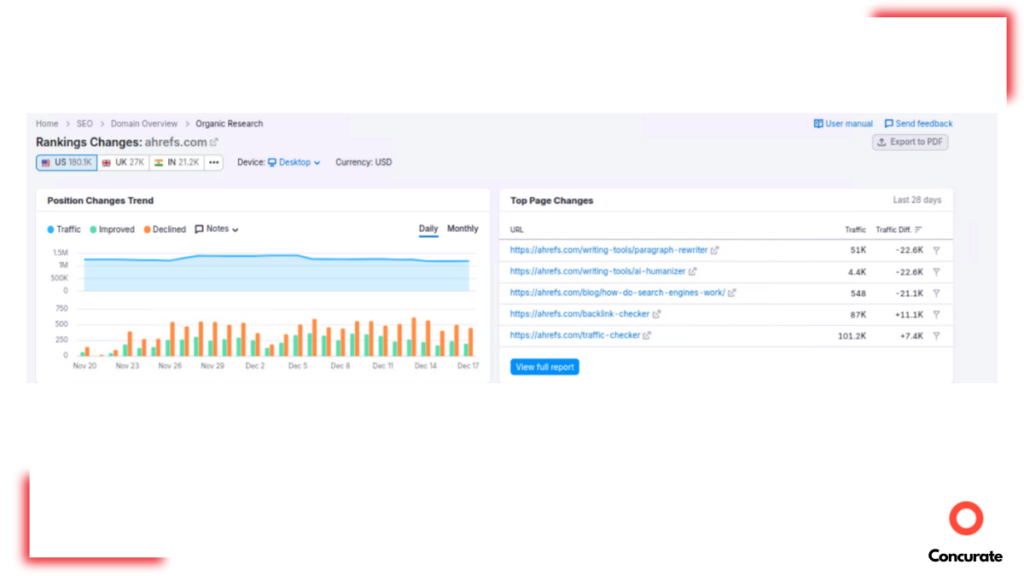Click the filter funnel on paragraph-rewriter row

coord(935,250)
